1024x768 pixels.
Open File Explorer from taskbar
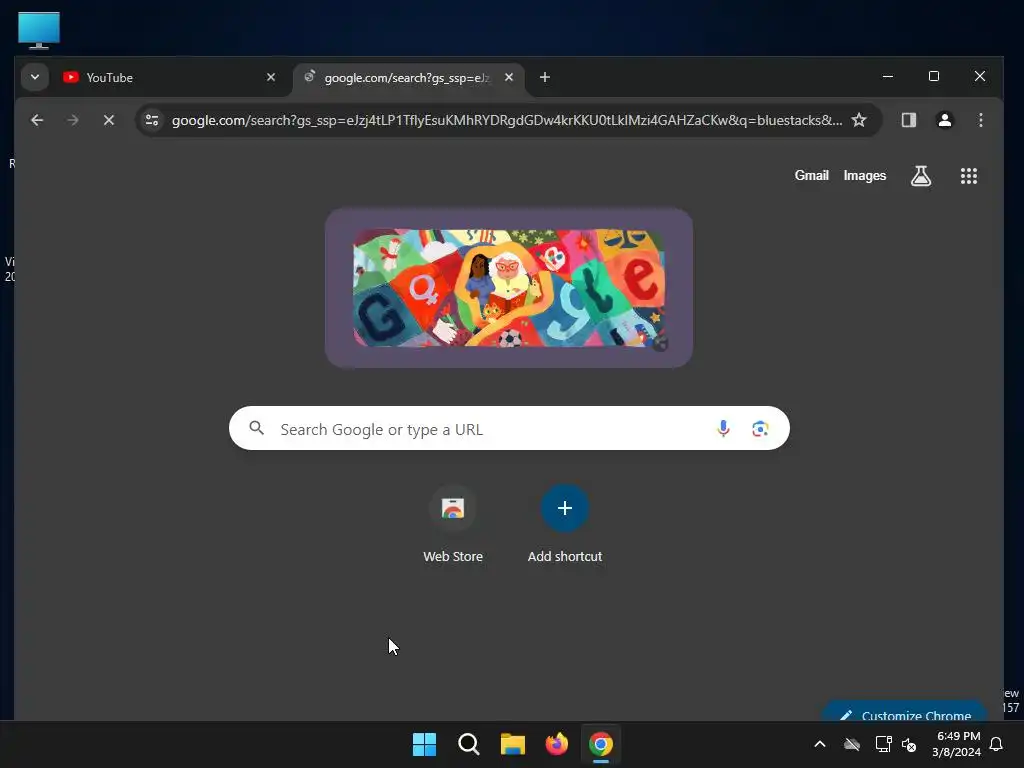(513, 744)
